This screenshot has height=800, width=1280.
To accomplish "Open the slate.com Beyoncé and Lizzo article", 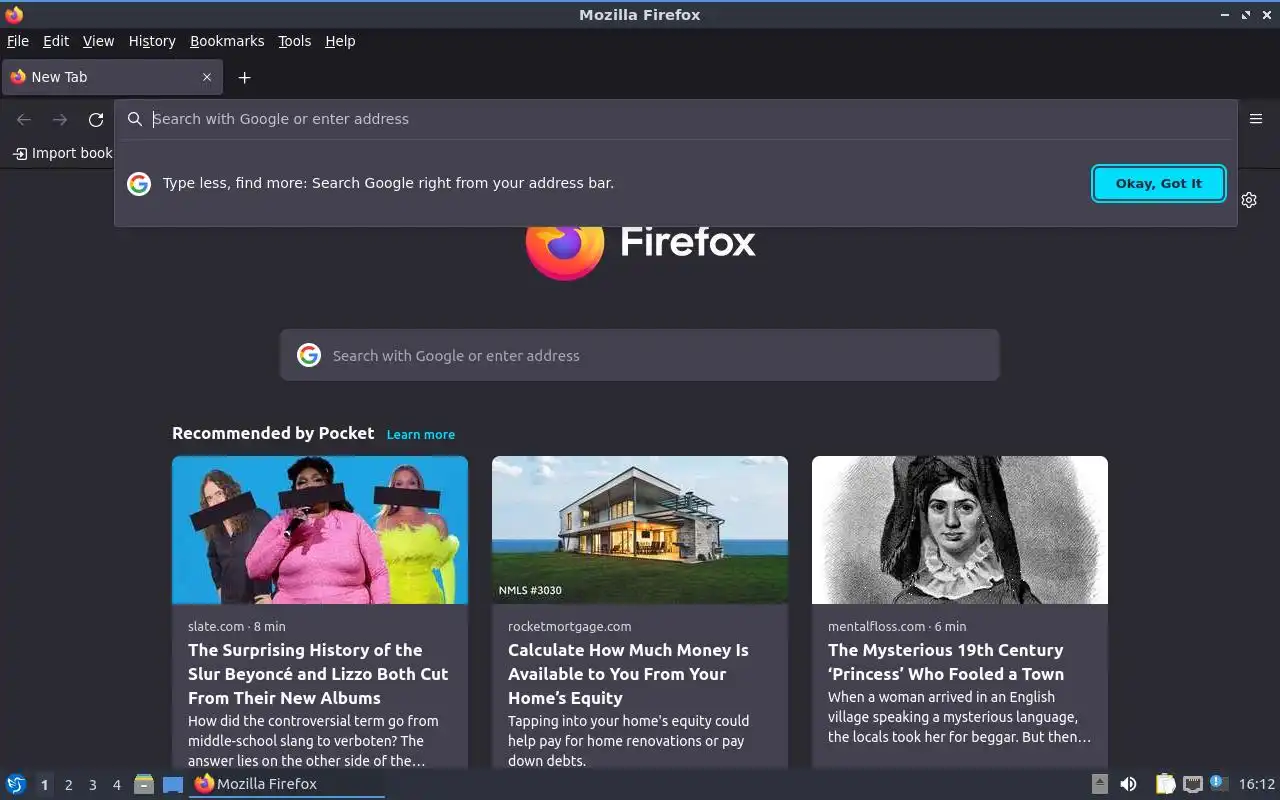I will coord(318,674).
